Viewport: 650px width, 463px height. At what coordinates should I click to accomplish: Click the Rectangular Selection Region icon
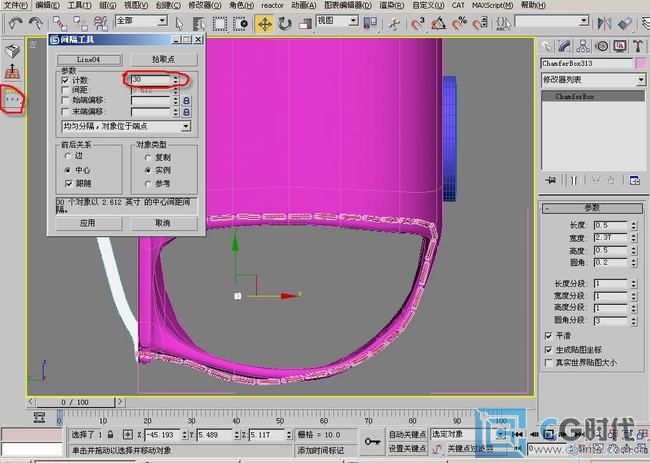click(220, 24)
